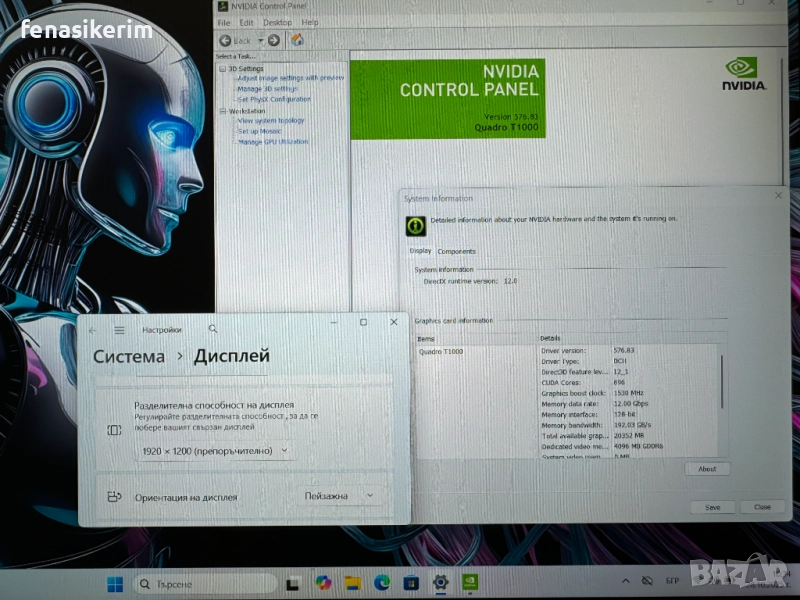Click the NVIDIA logo in the control panel

tap(744, 74)
